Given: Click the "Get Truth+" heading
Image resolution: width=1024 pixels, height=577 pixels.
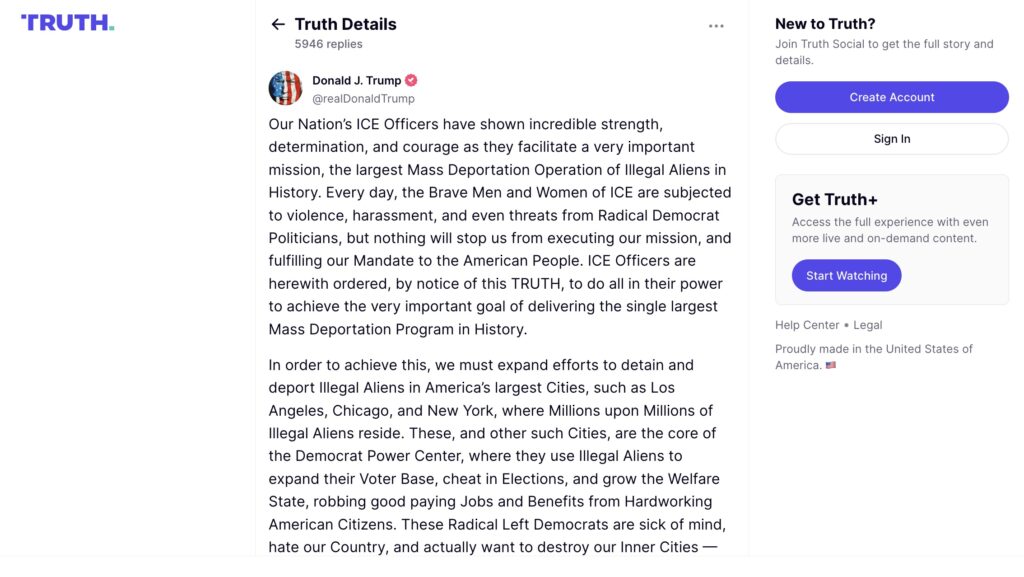Looking at the screenshot, I should pos(835,199).
